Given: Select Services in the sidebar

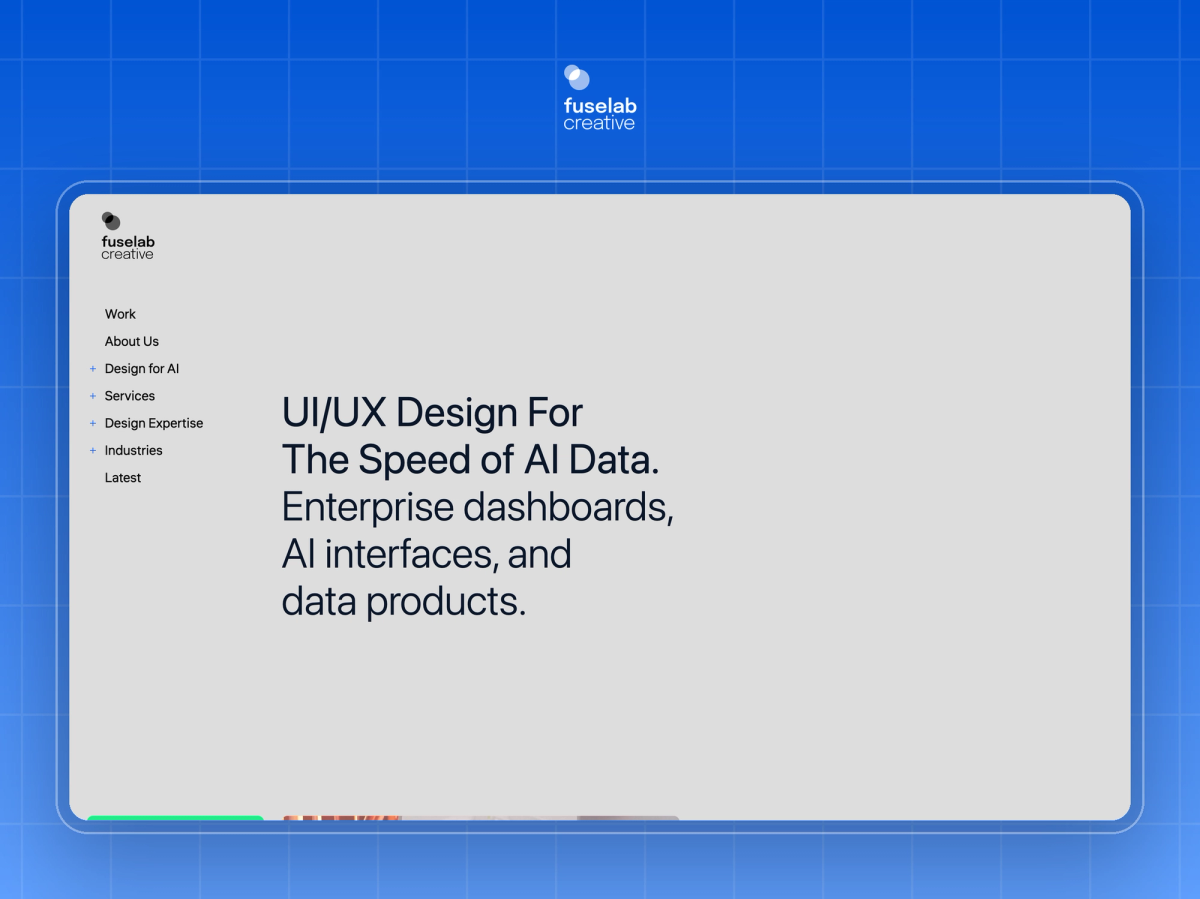Looking at the screenshot, I should [x=130, y=396].
